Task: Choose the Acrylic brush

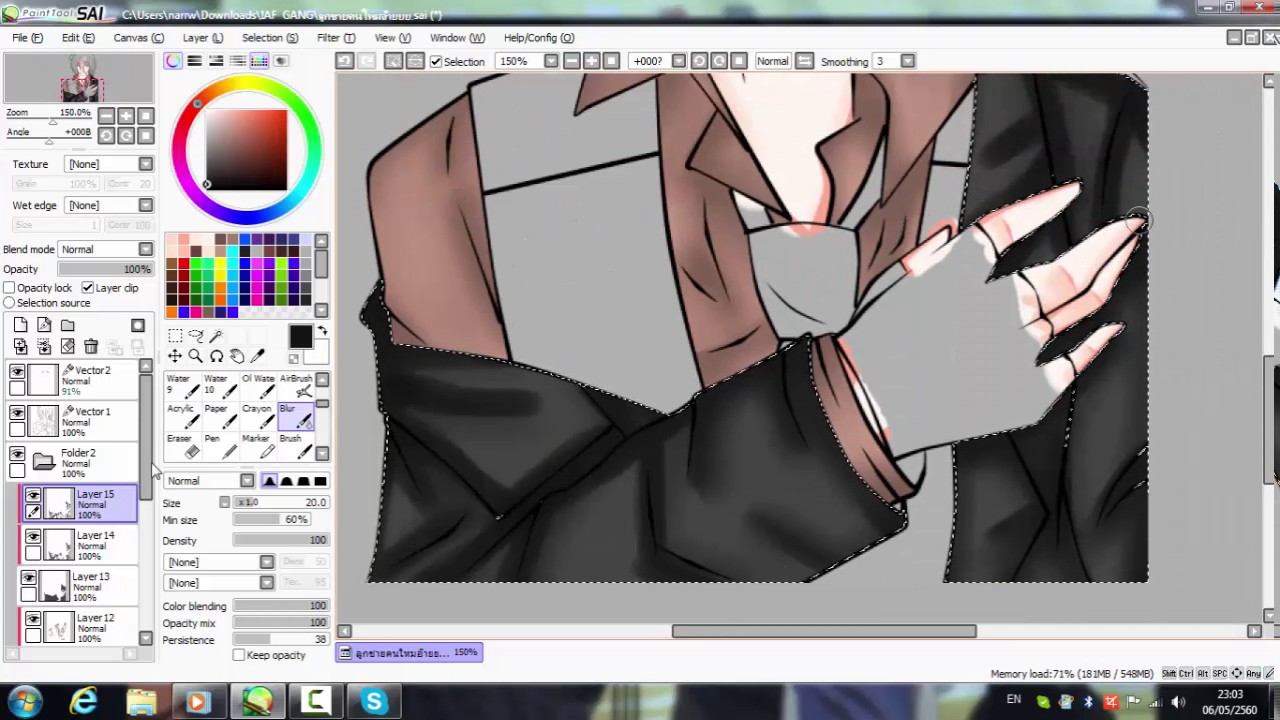Action: point(182,416)
